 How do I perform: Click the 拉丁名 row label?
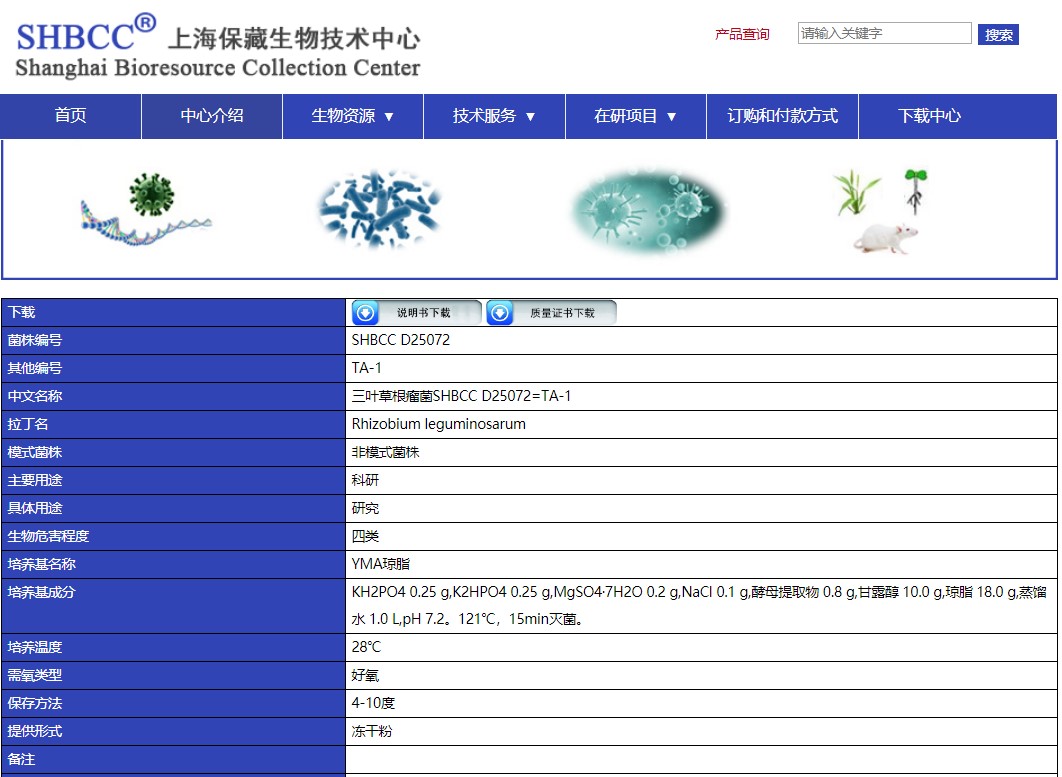pyautogui.click(x=28, y=424)
